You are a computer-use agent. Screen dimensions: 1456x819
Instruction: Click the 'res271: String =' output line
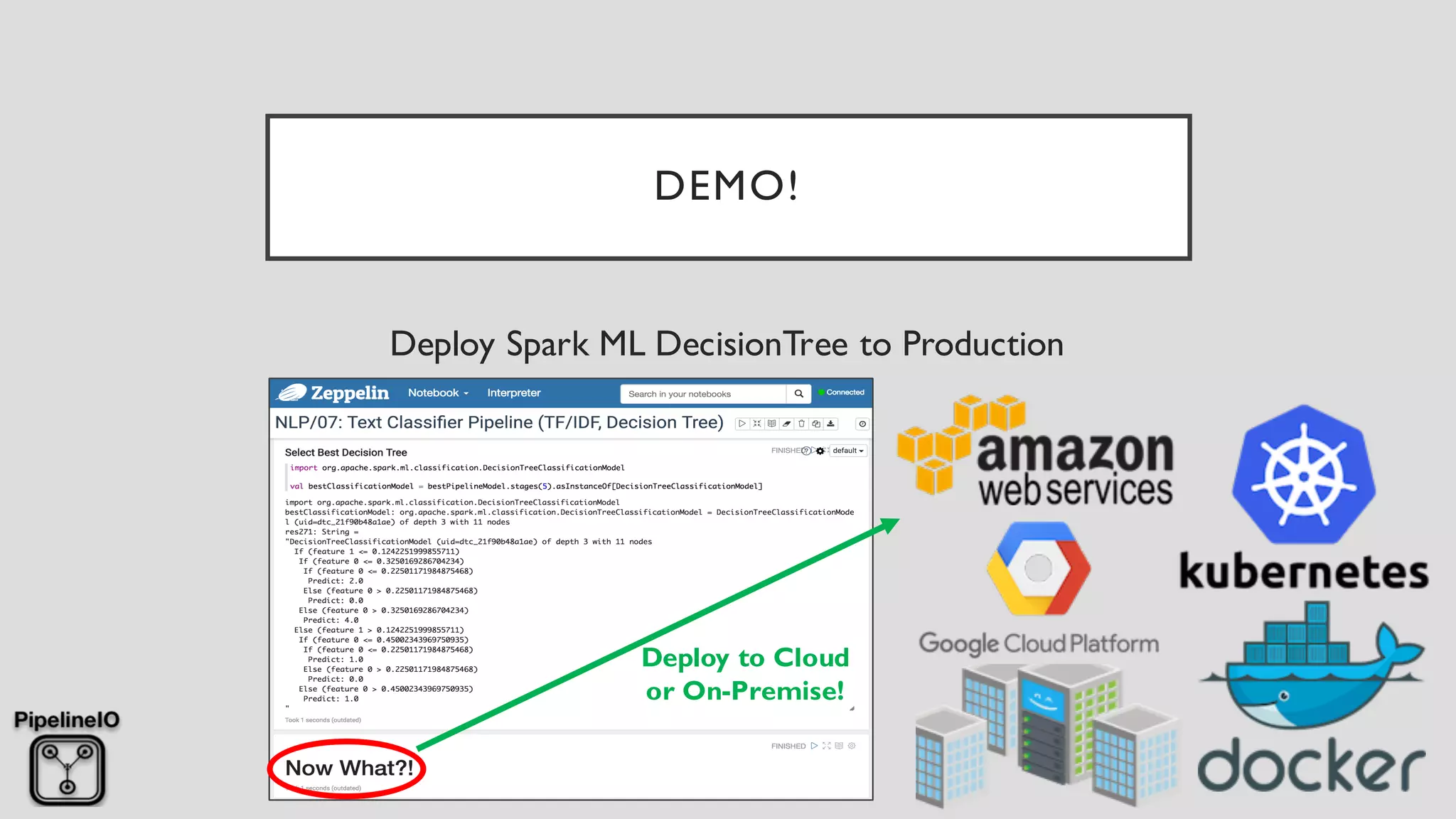tap(322, 532)
